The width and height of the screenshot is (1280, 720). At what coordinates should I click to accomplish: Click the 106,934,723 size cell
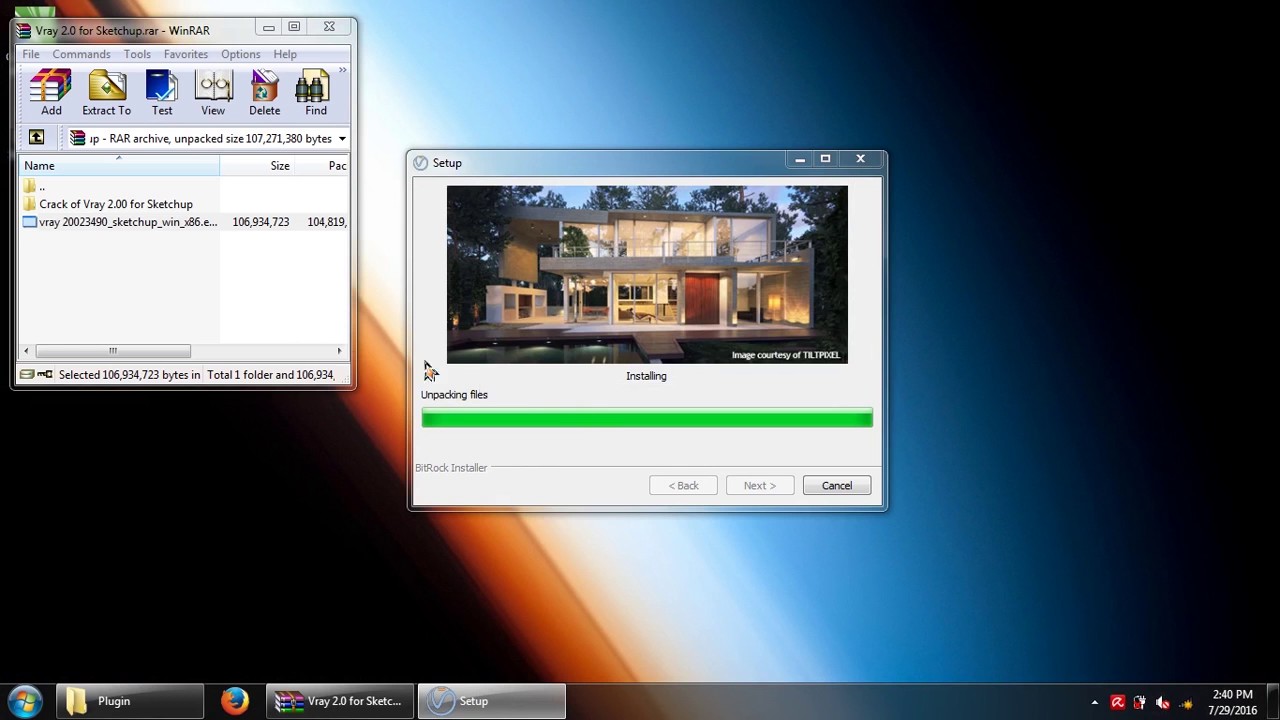click(260, 222)
